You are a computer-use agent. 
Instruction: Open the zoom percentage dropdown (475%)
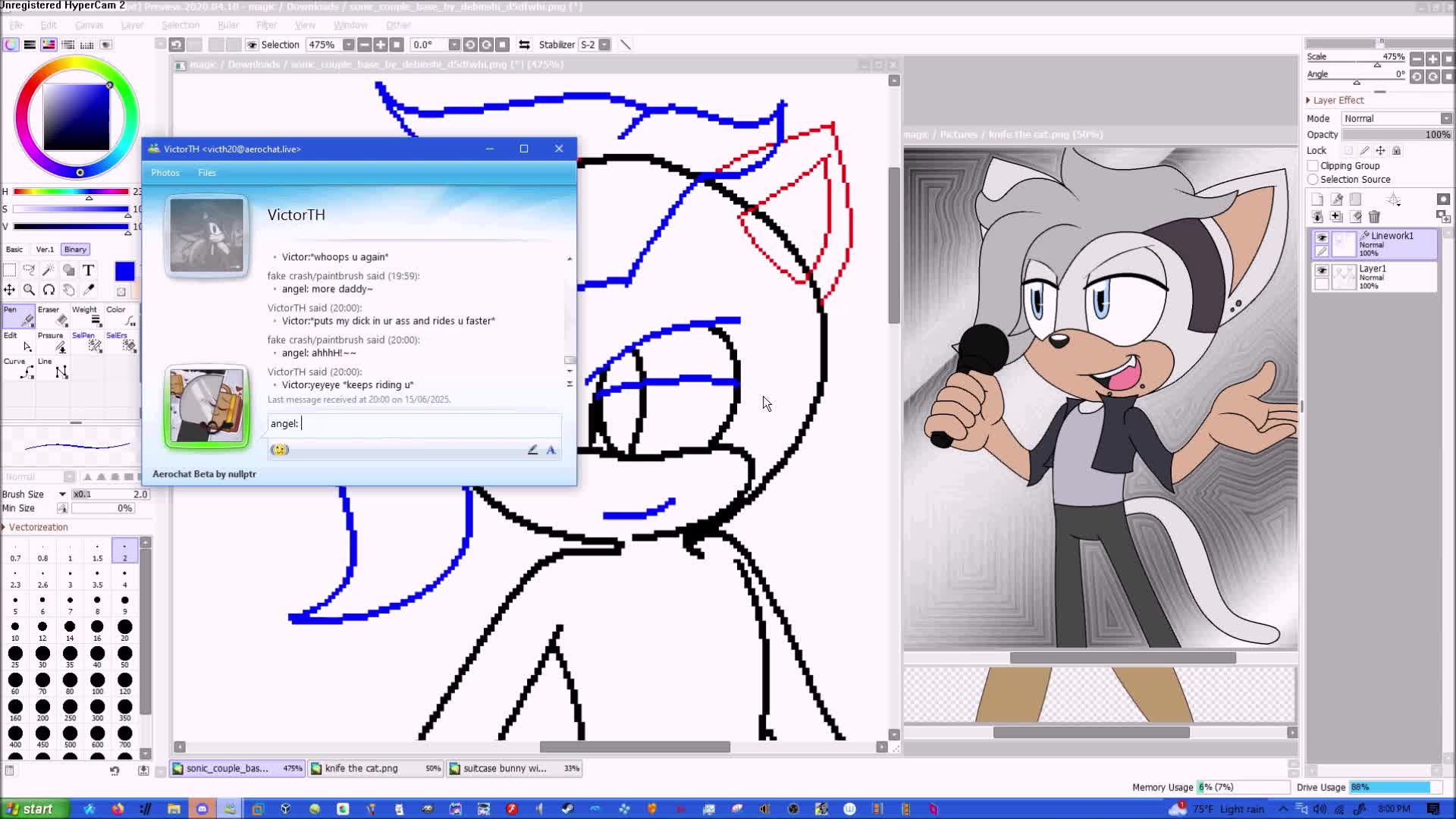tap(348, 45)
